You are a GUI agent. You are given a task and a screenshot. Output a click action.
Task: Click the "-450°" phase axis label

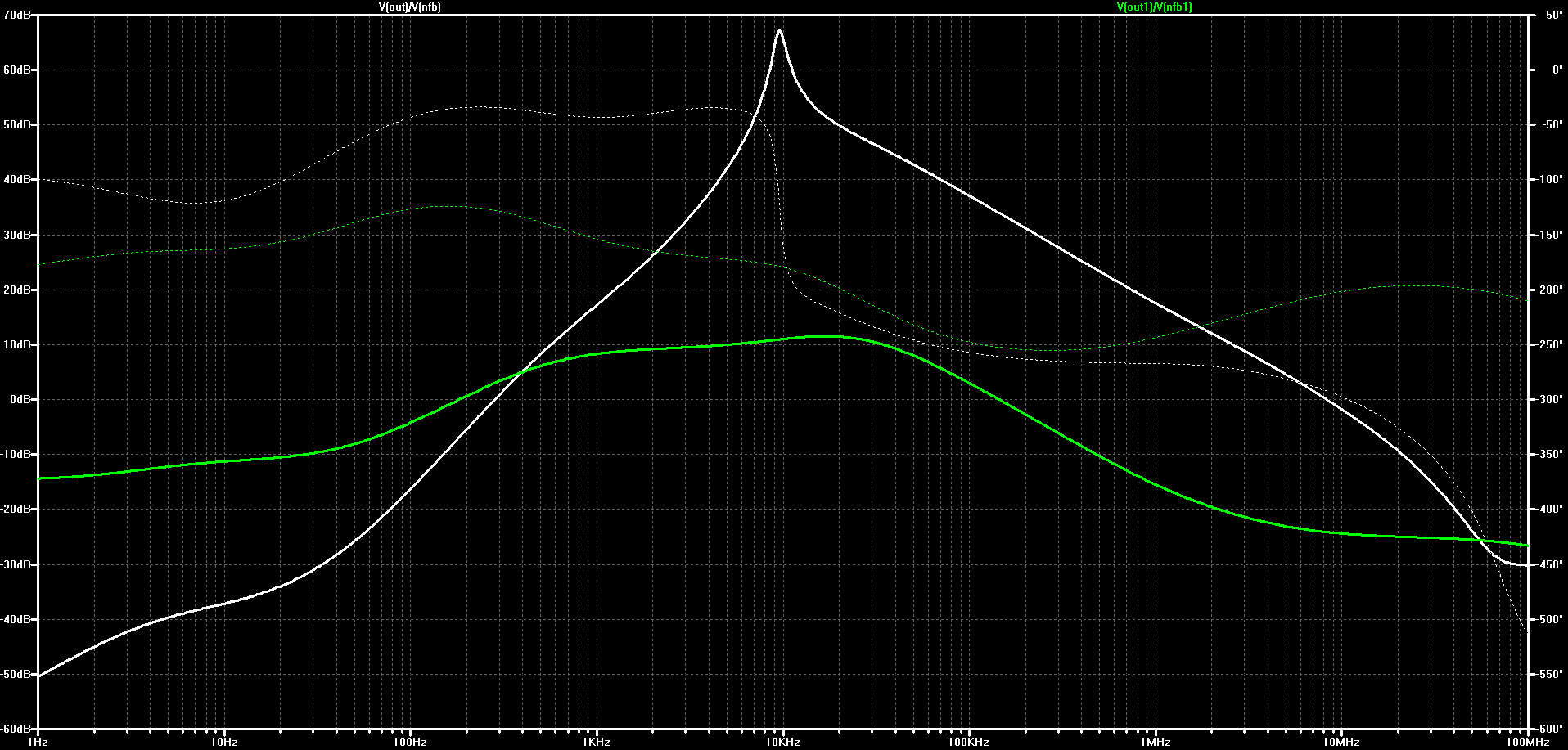click(x=1551, y=564)
